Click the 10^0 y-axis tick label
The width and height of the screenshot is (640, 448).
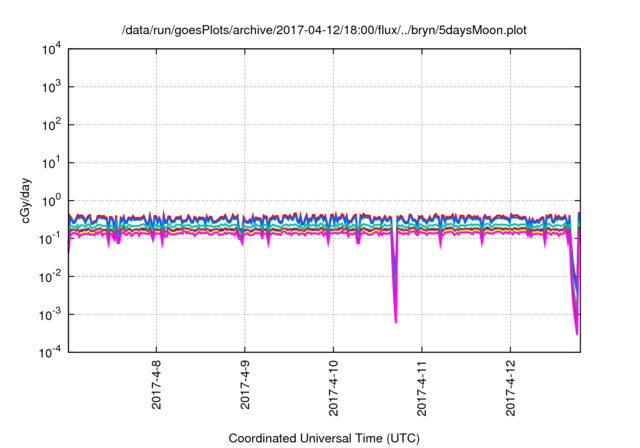point(52,201)
